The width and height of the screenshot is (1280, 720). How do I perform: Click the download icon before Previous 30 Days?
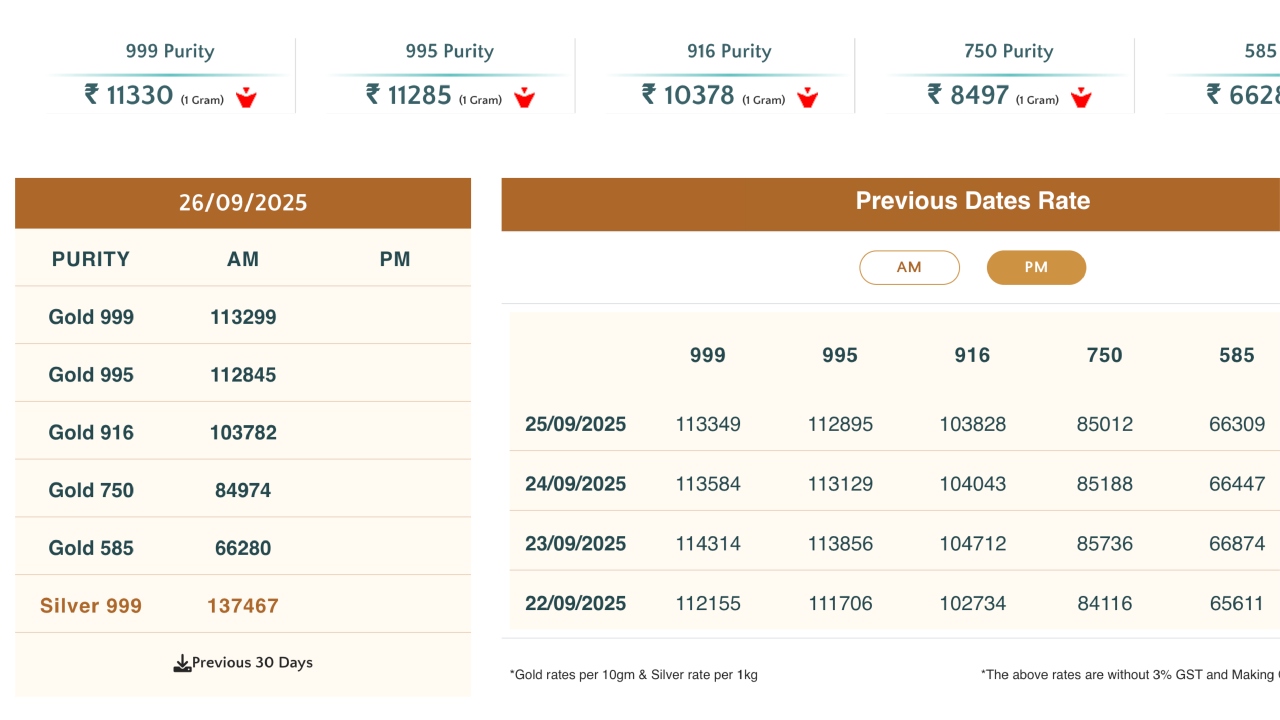182,663
